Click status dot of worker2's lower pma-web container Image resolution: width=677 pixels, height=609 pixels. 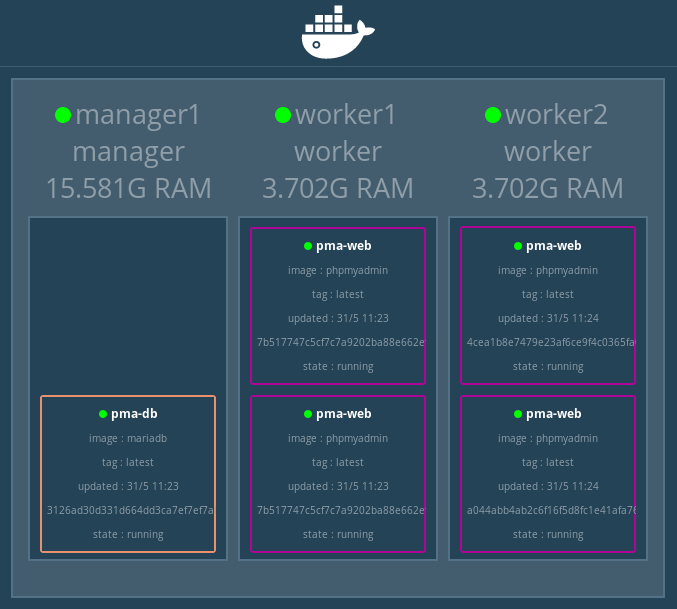point(518,414)
